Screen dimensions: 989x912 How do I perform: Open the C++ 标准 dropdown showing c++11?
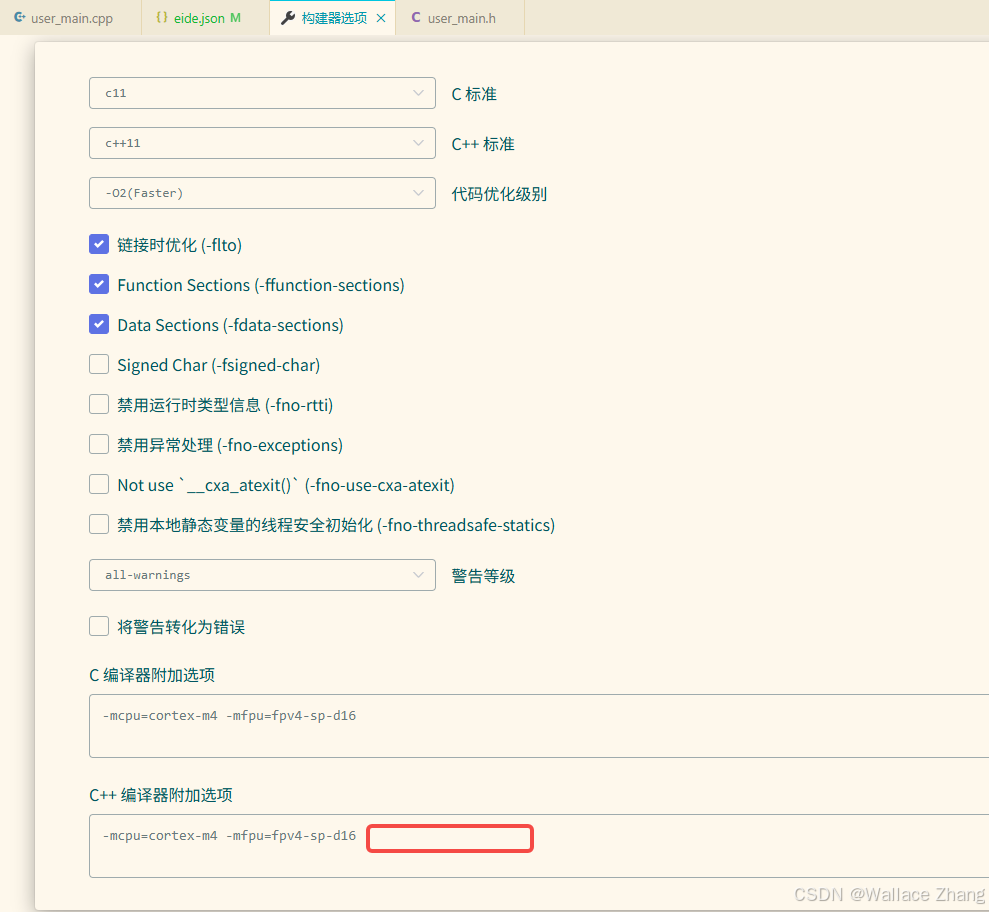(262, 143)
